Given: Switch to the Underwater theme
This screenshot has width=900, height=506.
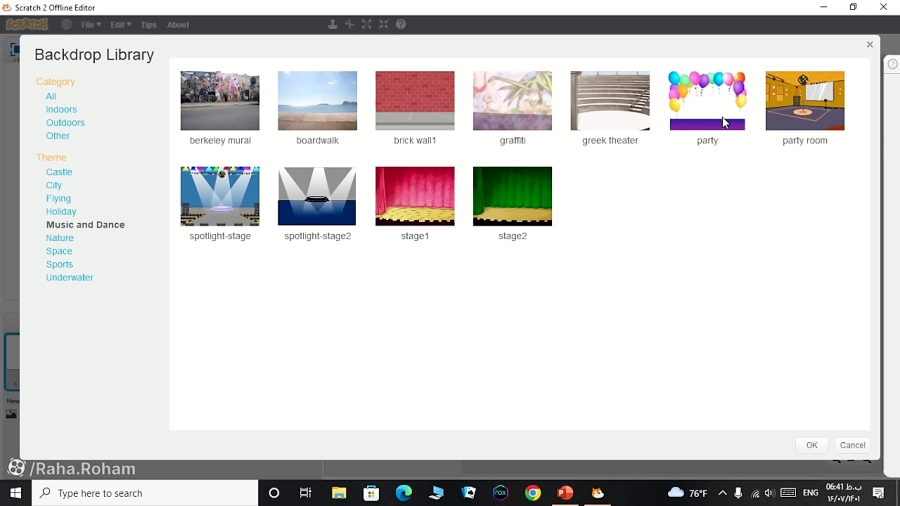Looking at the screenshot, I should coord(69,278).
